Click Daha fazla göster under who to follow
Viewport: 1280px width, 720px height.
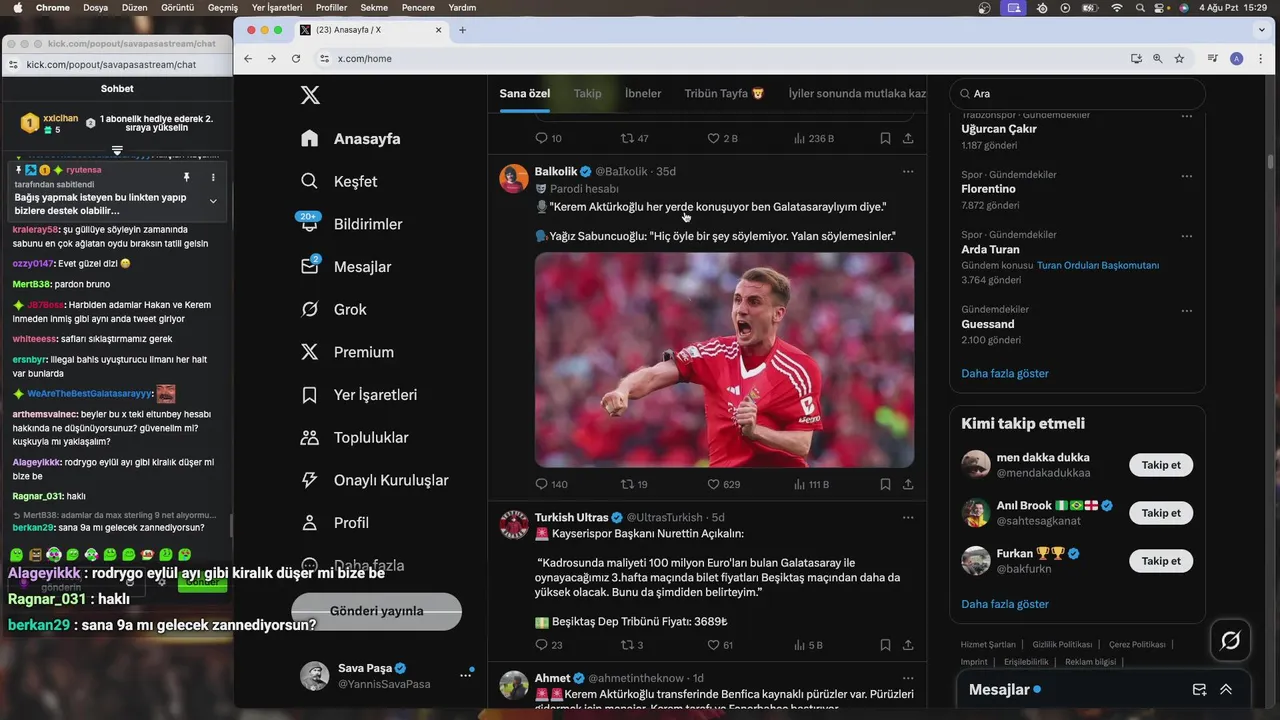click(1005, 604)
